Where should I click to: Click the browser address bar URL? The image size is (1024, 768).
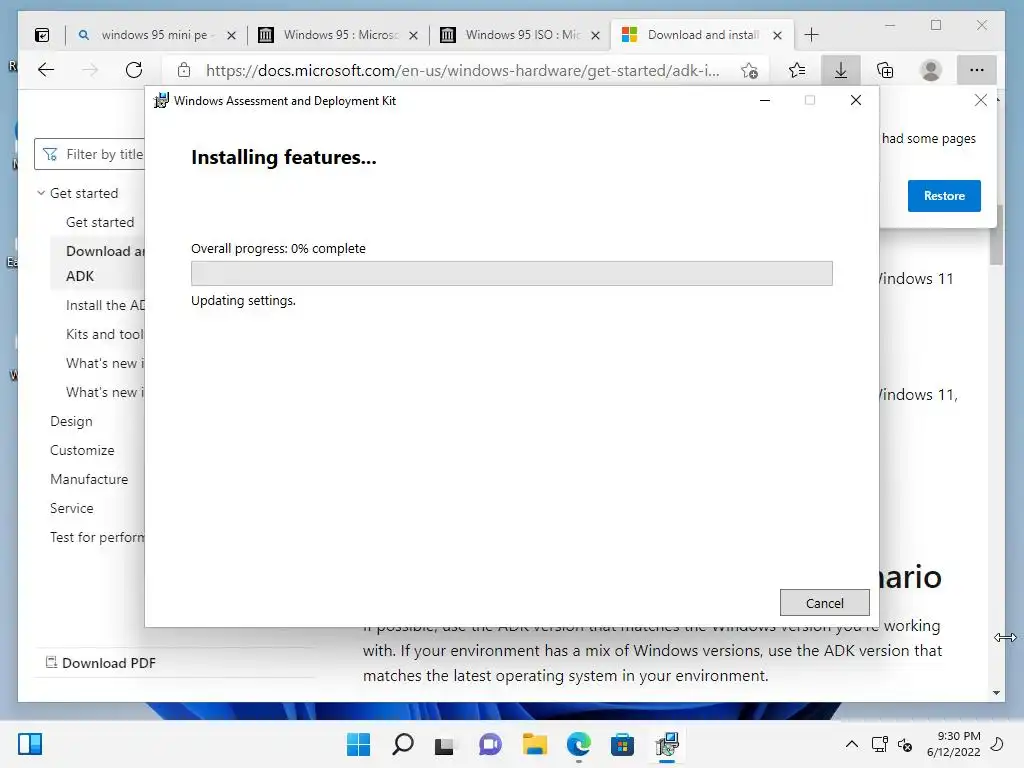pyautogui.click(x=462, y=71)
